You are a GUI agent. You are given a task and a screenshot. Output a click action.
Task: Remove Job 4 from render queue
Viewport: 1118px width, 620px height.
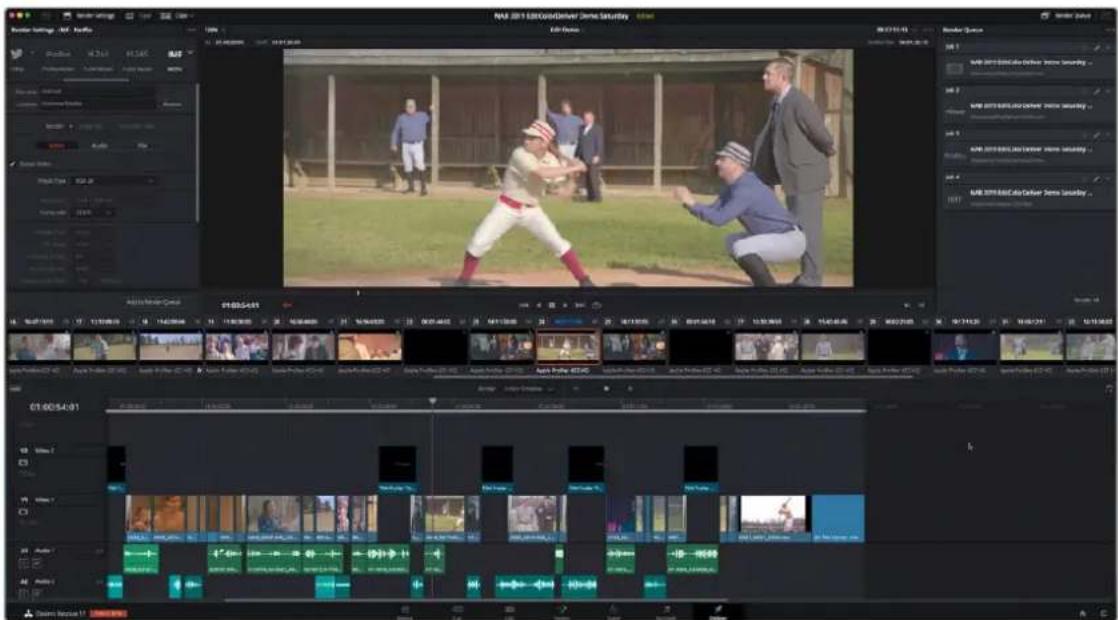point(1108,178)
